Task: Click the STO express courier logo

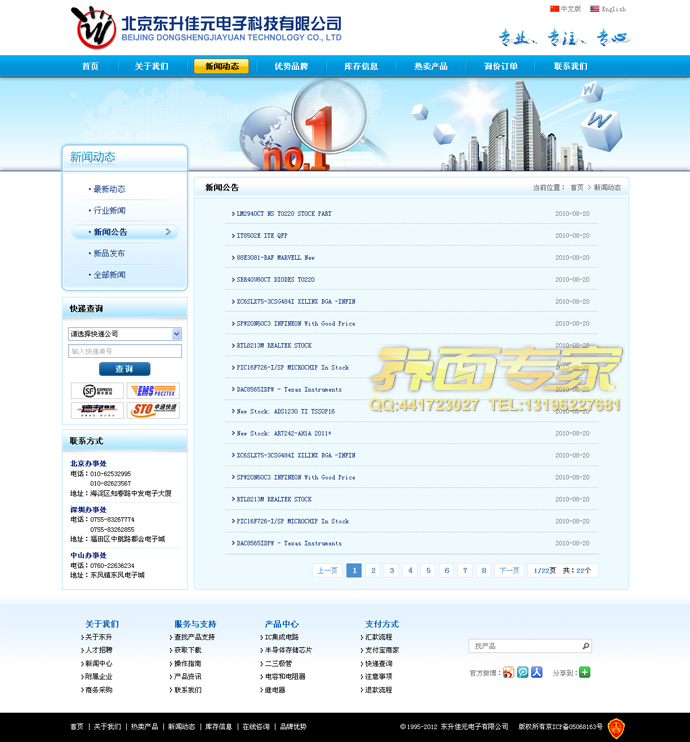Action: pos(153,410)
